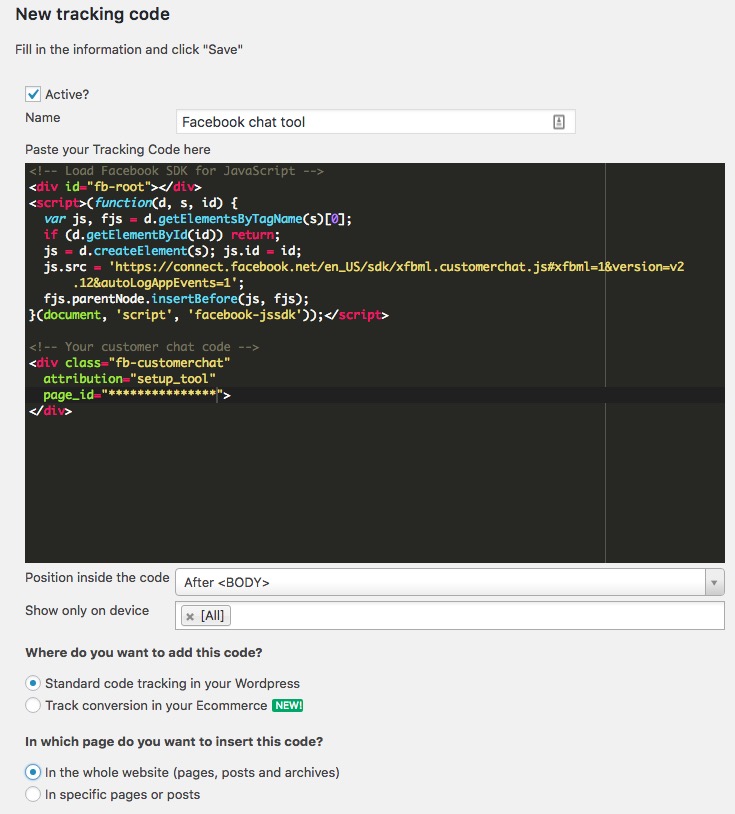The width and height of the screenshot is (735, 814).
Task: Click the 'Active?' label text
Action: click(x=67, y=94)
